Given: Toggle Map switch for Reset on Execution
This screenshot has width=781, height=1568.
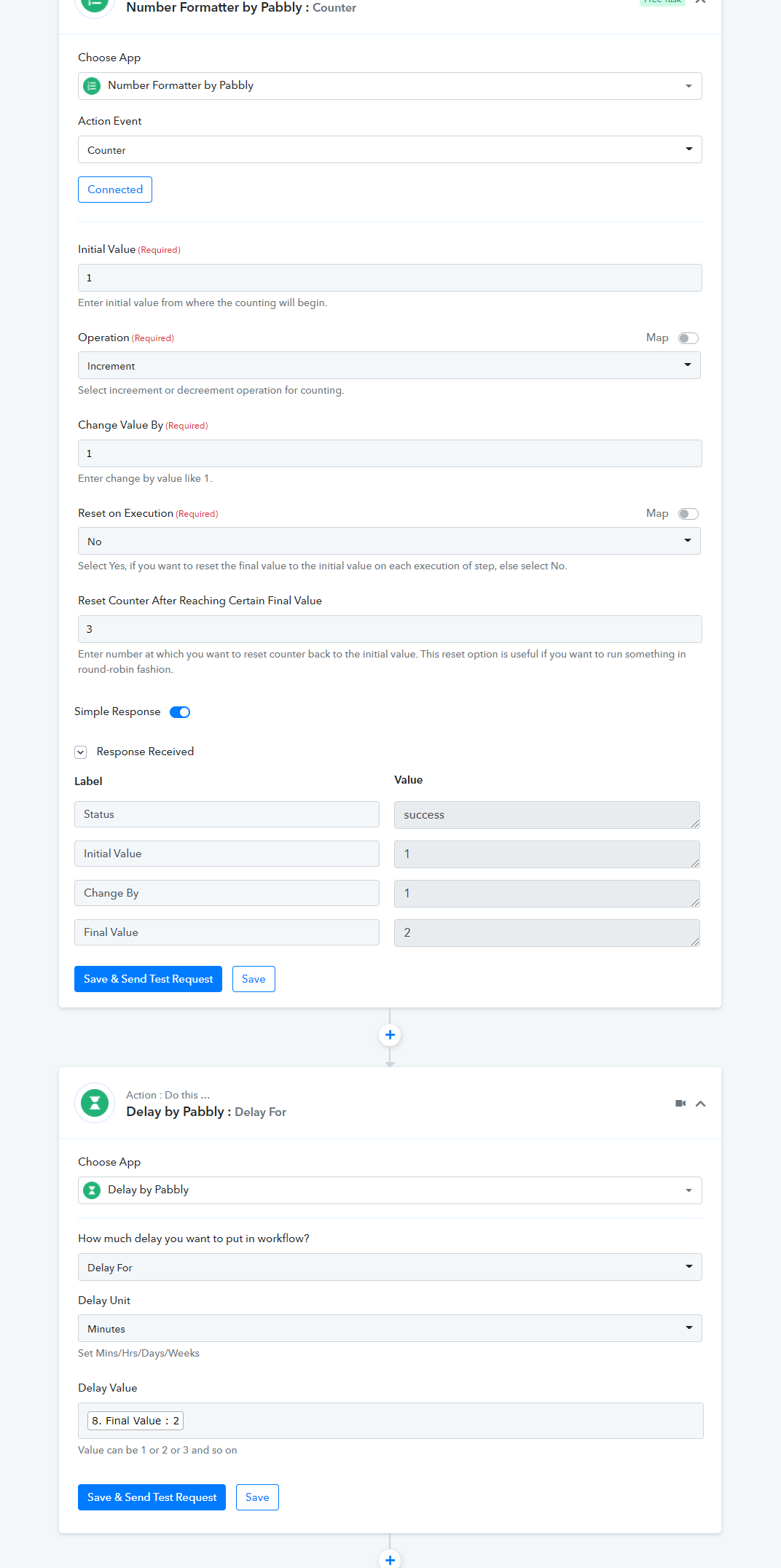Looking at the screenshot, I should [x=688, y=514].
